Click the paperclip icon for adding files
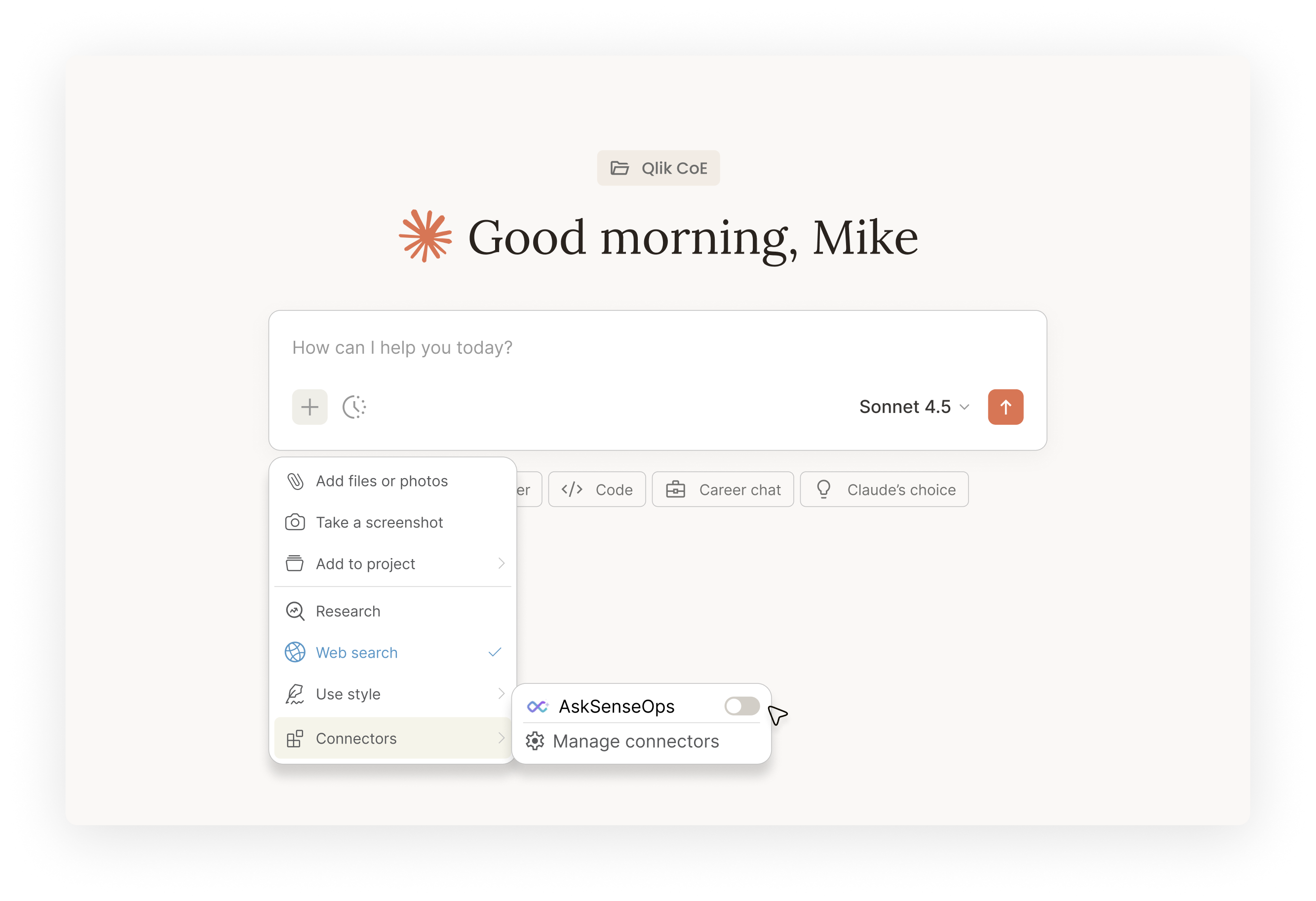This screenshot has height=901, width=1316. (x=295, y=481)
